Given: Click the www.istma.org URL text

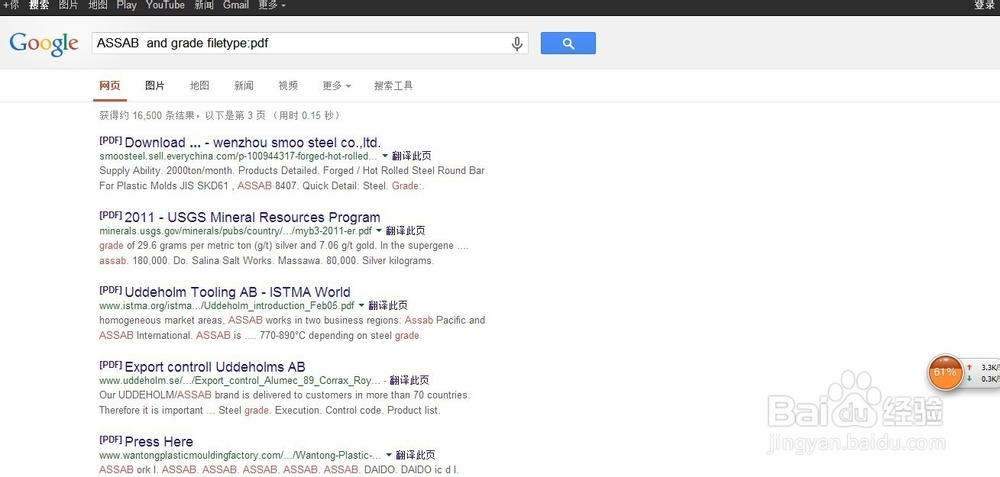Looking at the screenshot, I should point(226,305).
